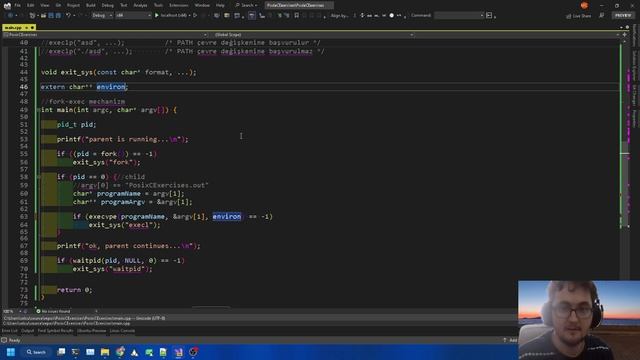The width and height of the screenshot is (640, 360).
Task: Open the Help menu
Action: (x=220, y=5)
